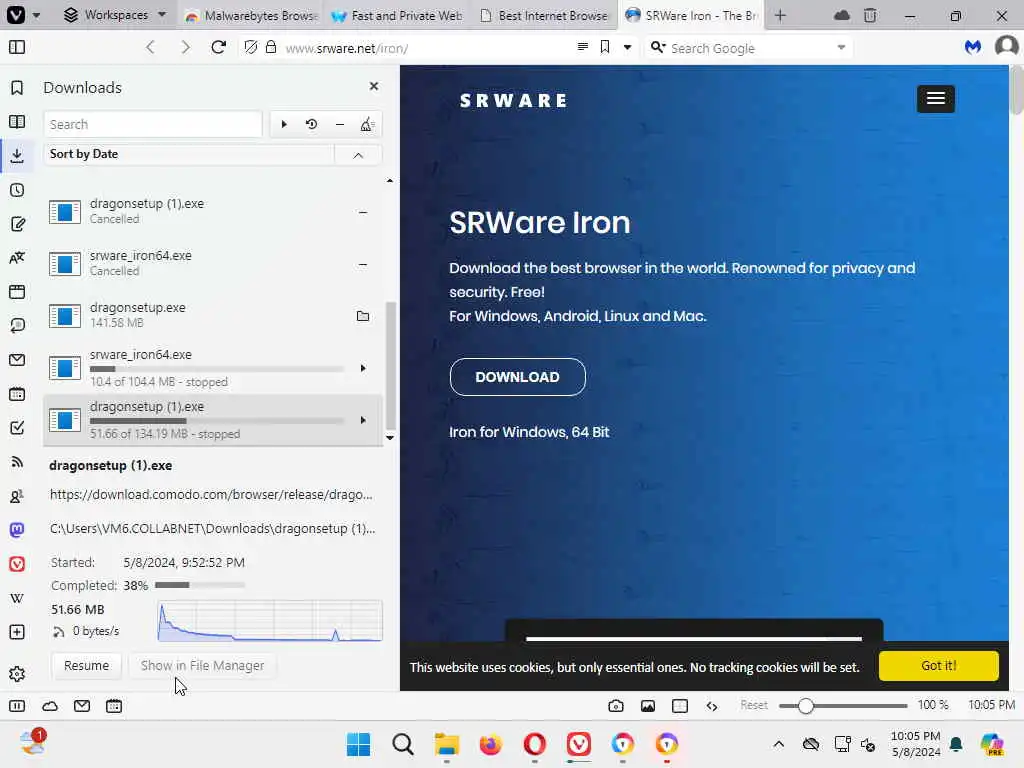Open the Bookmarks panel in the sidebar
Screen dimensions: 1024x768
pos(17,88)
